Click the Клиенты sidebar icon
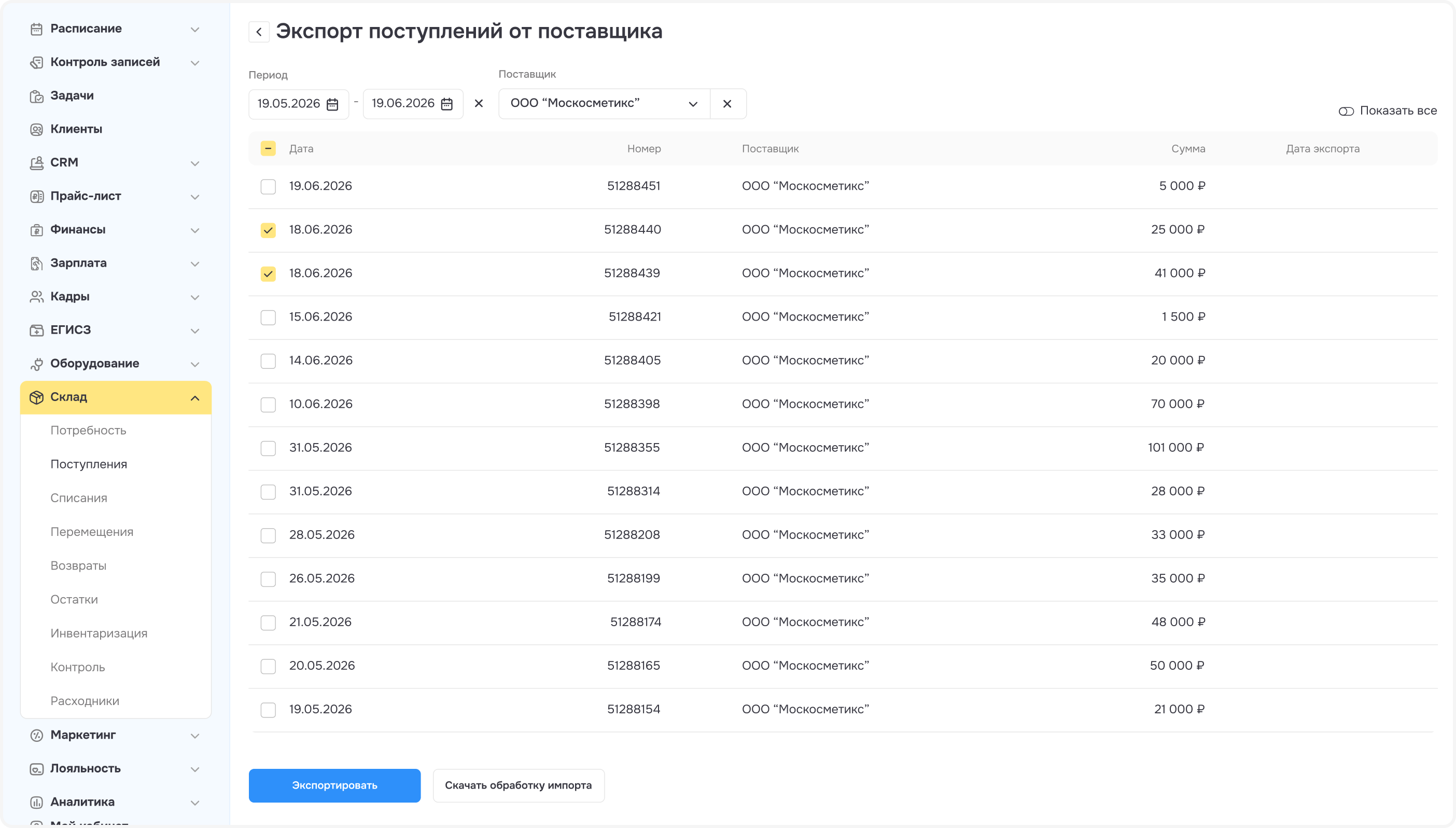Viewport: 1456px width, 828px height. click(x=36, y=130)
